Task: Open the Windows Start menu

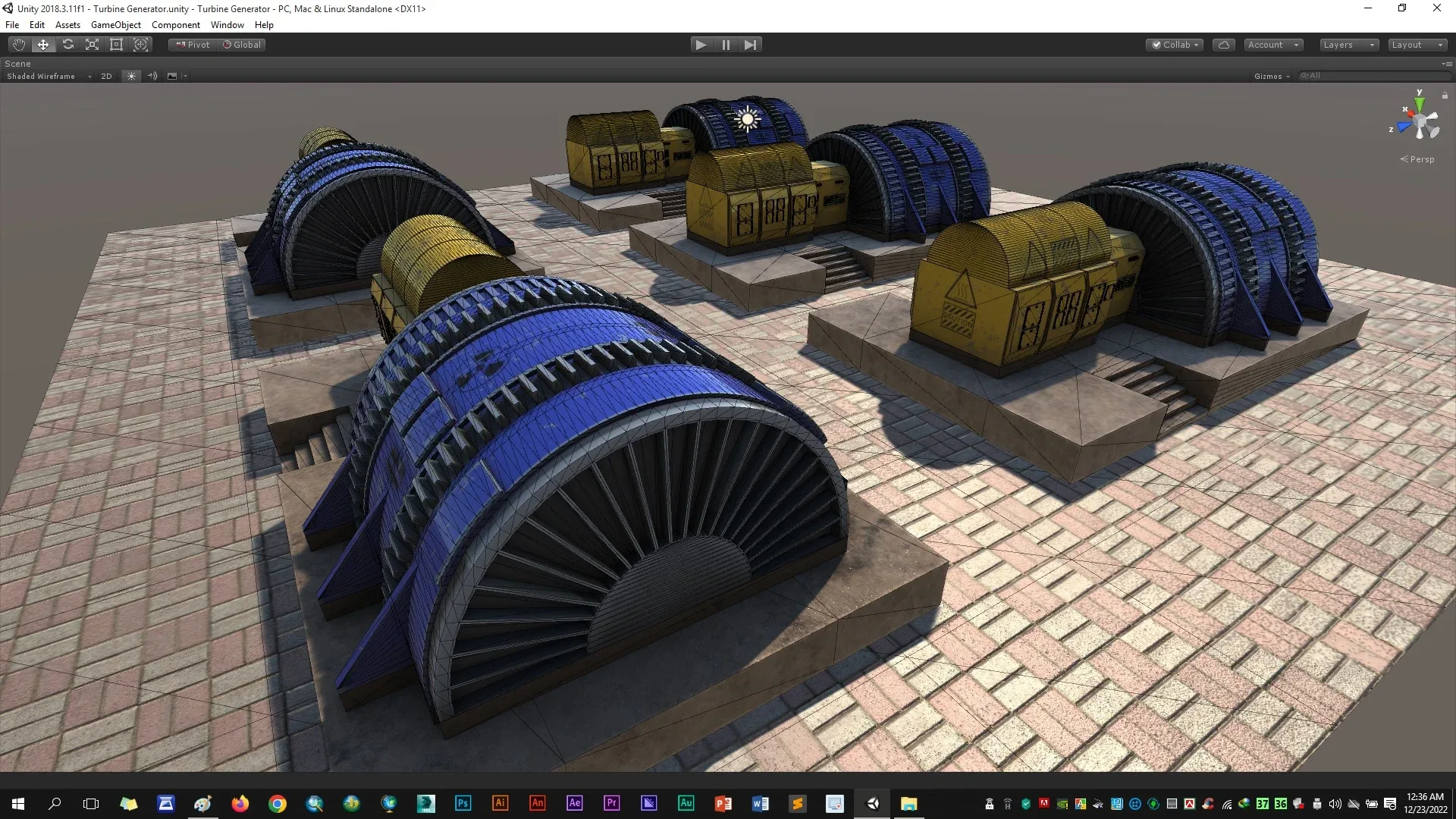Action: pos(18,804)
